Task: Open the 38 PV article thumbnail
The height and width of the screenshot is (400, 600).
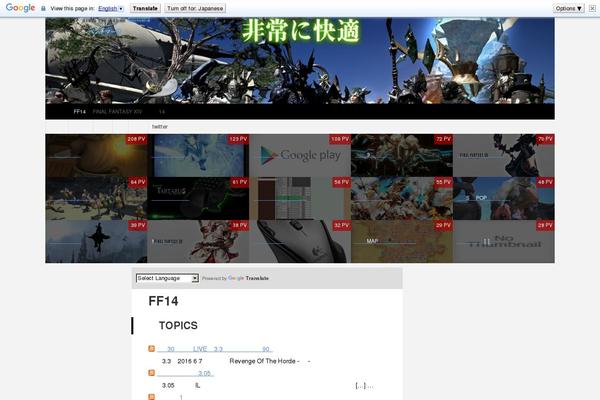Action: point(198,242)
